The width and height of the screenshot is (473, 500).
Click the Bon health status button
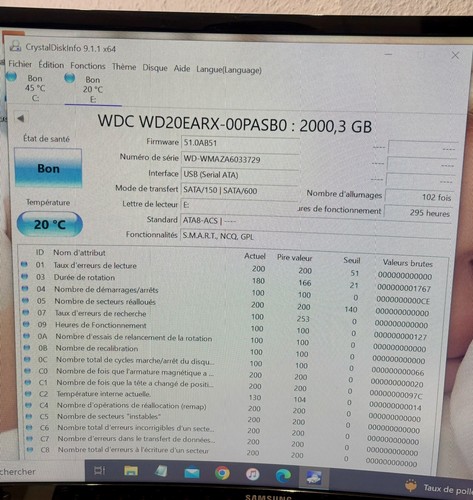(48, 168)
